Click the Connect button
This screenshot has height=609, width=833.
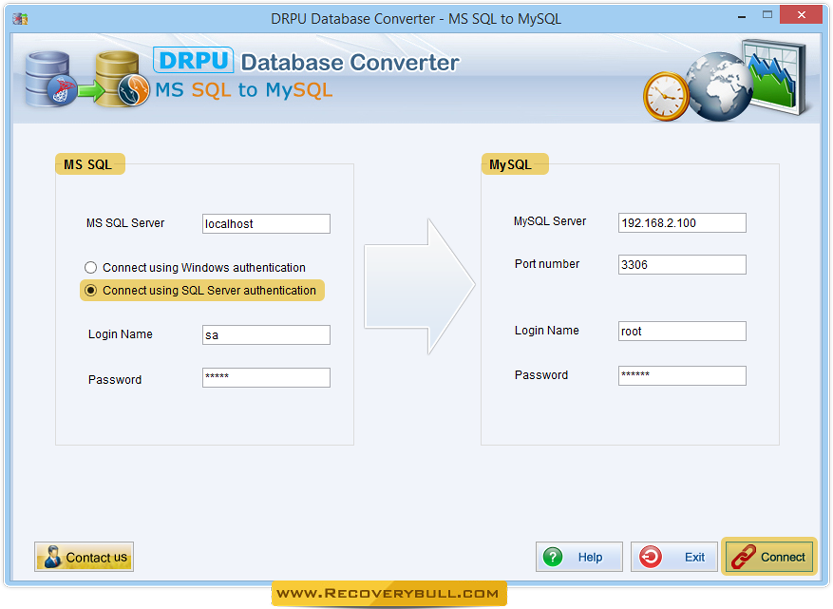[769, 557]
